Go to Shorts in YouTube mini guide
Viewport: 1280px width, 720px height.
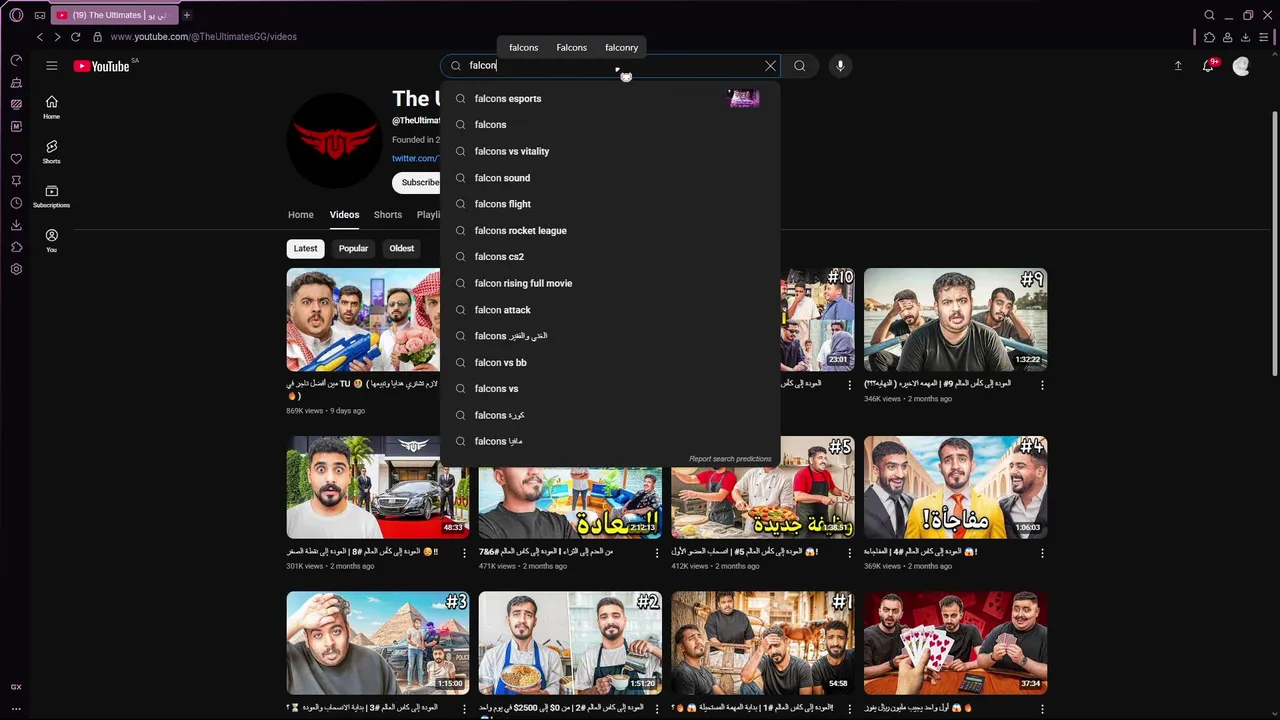click(x=51, y=151)
